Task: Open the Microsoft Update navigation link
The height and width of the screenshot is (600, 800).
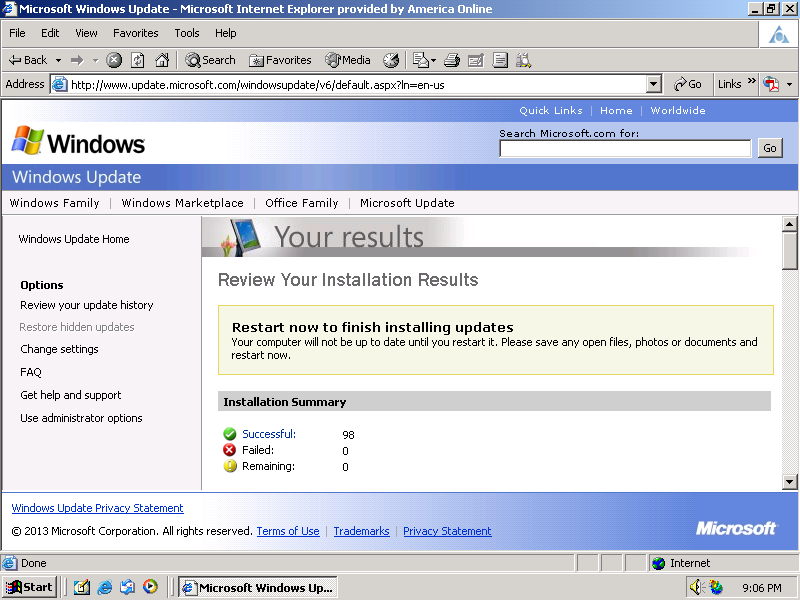Action: coord(407,203)
